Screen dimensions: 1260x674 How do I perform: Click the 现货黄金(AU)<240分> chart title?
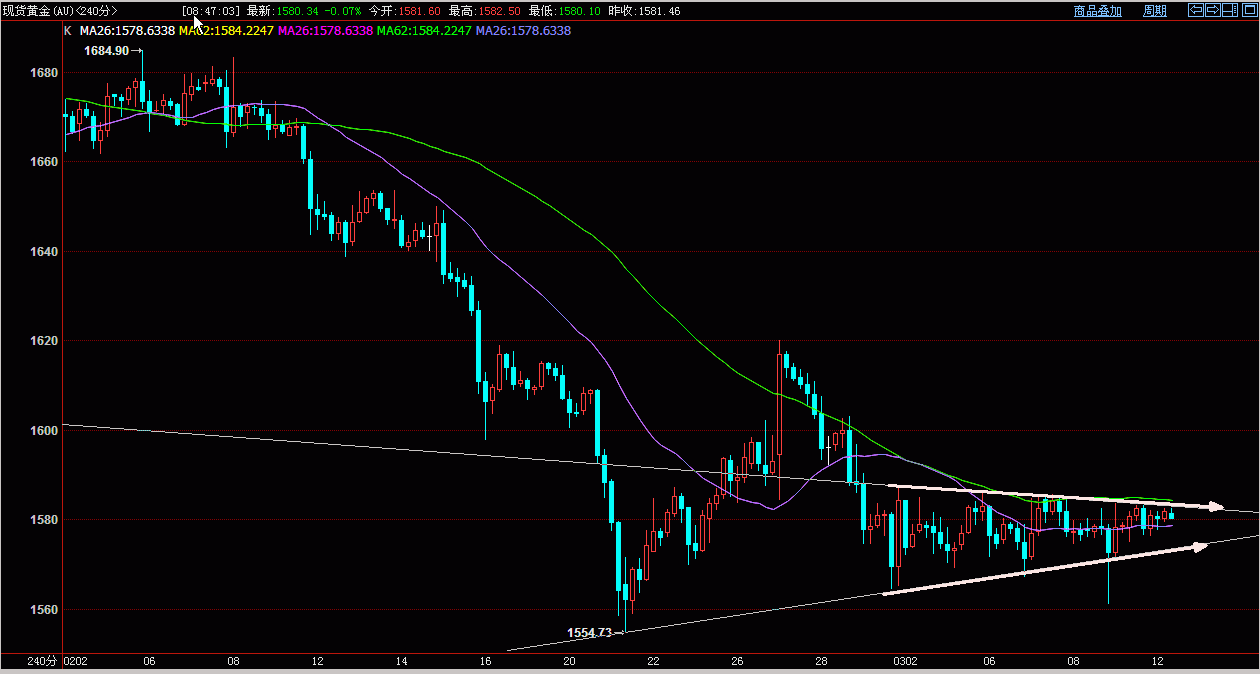[61, 11]
